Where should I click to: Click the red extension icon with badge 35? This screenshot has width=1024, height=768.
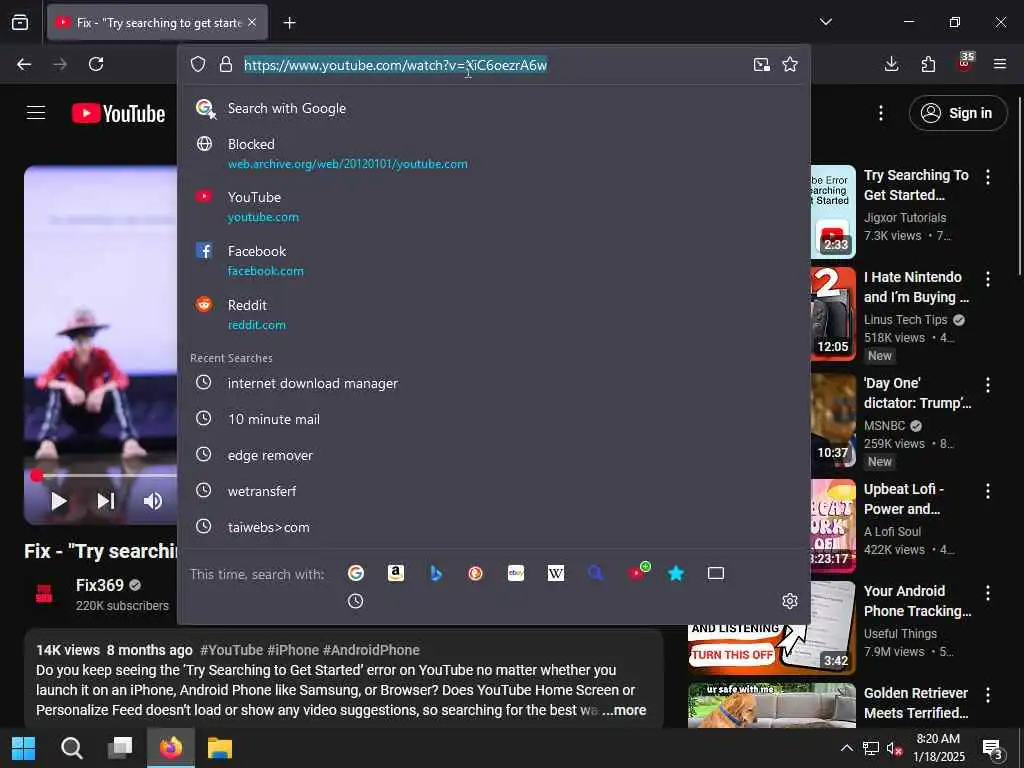coord(965,62)
